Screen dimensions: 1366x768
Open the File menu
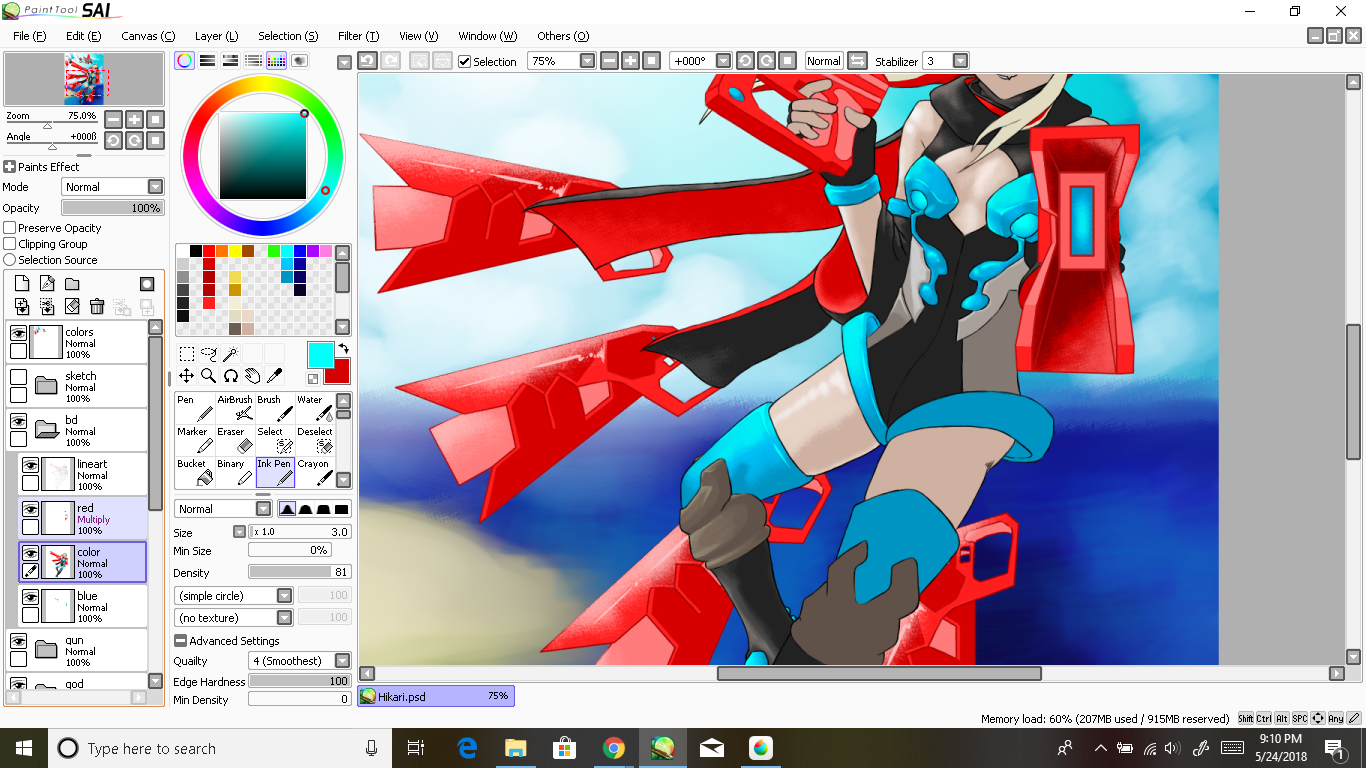pos(29,36)
